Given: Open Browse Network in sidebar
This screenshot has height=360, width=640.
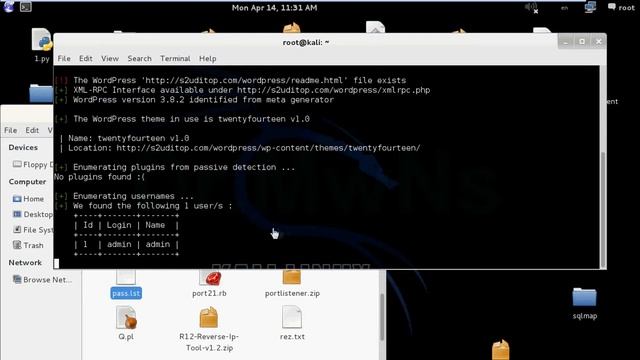Looking at the screenshot, I should (x=42, y=280).
